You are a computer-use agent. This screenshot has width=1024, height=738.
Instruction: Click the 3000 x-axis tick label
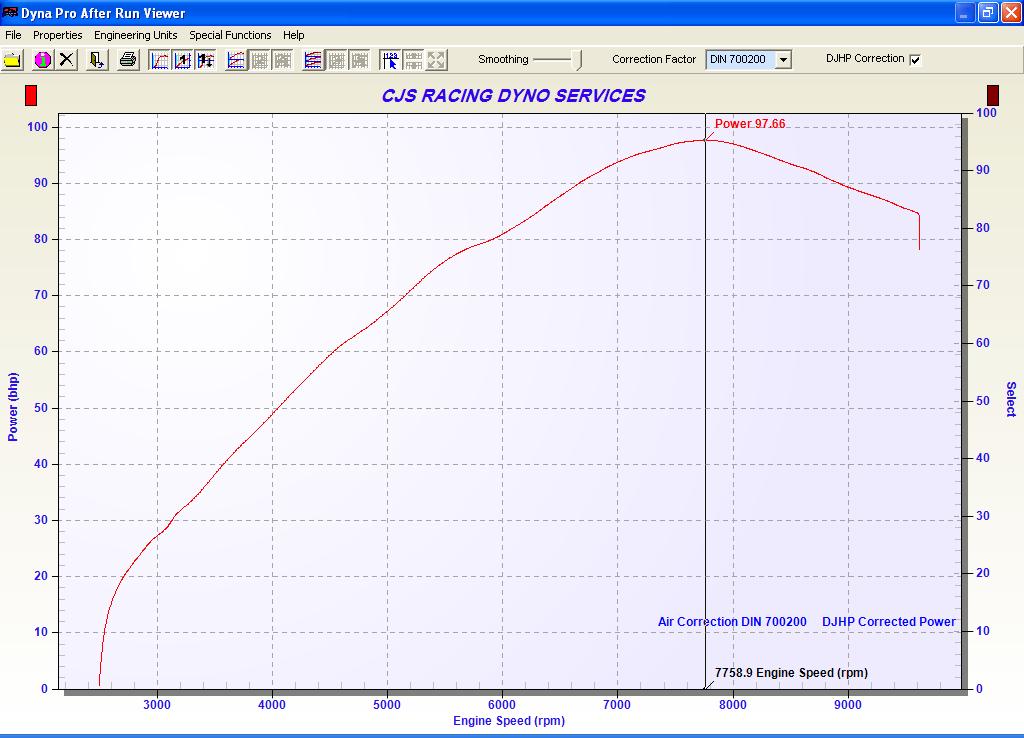tap(157, 705)
